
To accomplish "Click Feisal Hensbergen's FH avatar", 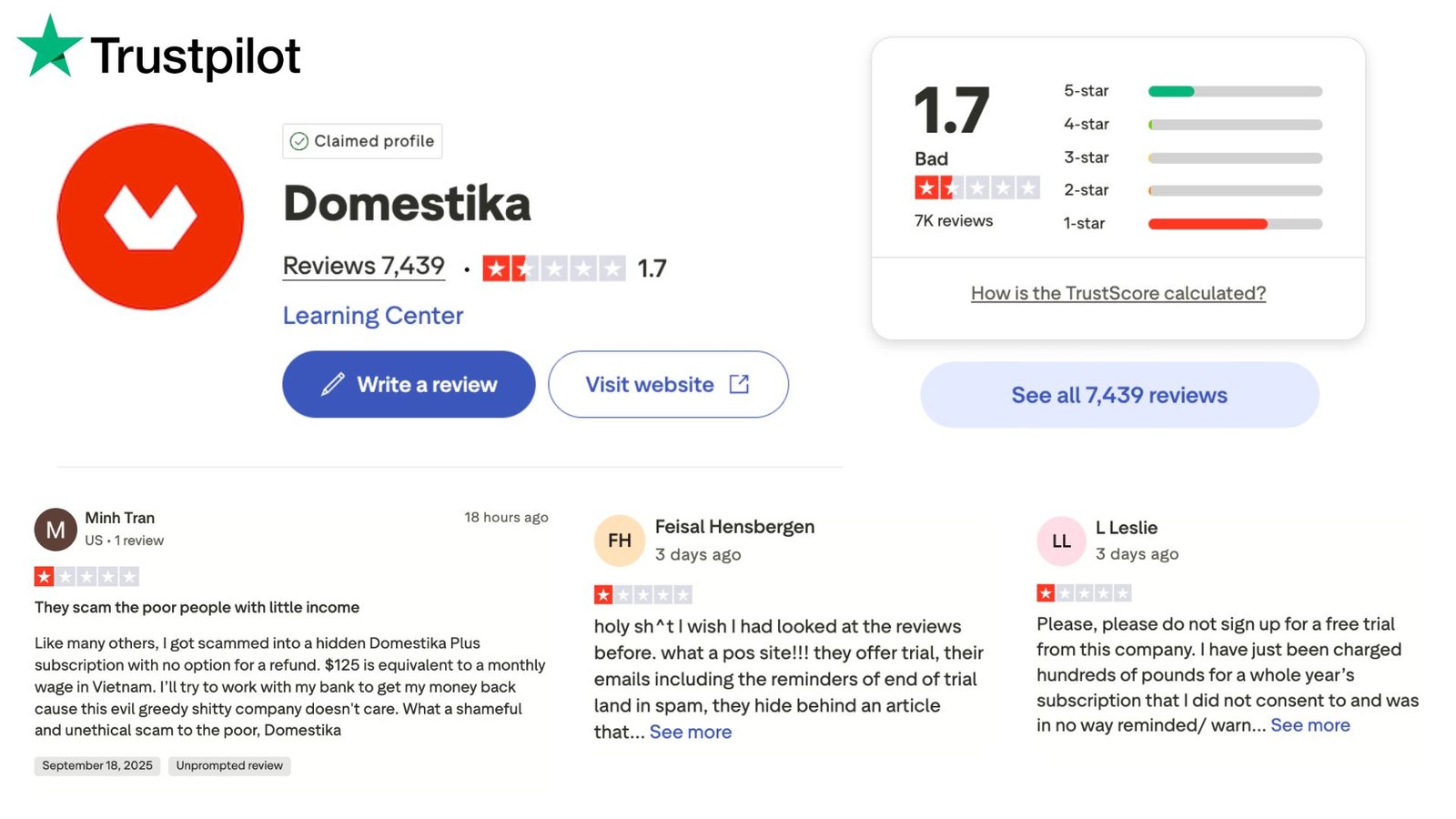I will click(x=620, y=541).
